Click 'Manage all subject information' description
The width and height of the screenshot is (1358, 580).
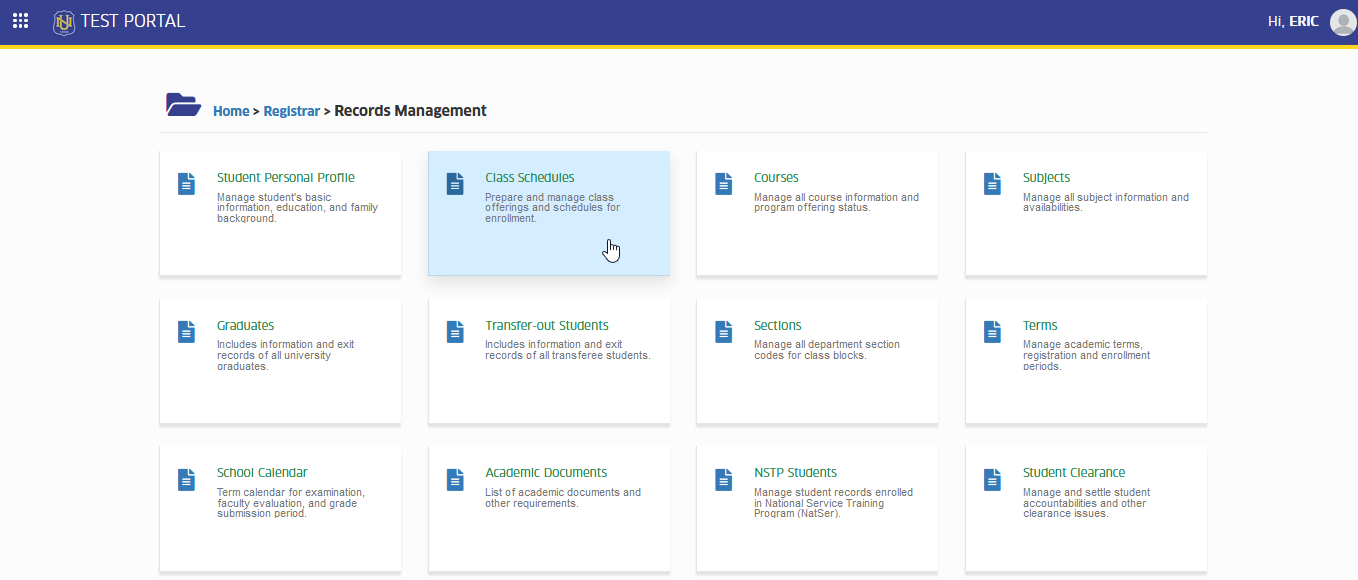click(x=1106, y=203)
